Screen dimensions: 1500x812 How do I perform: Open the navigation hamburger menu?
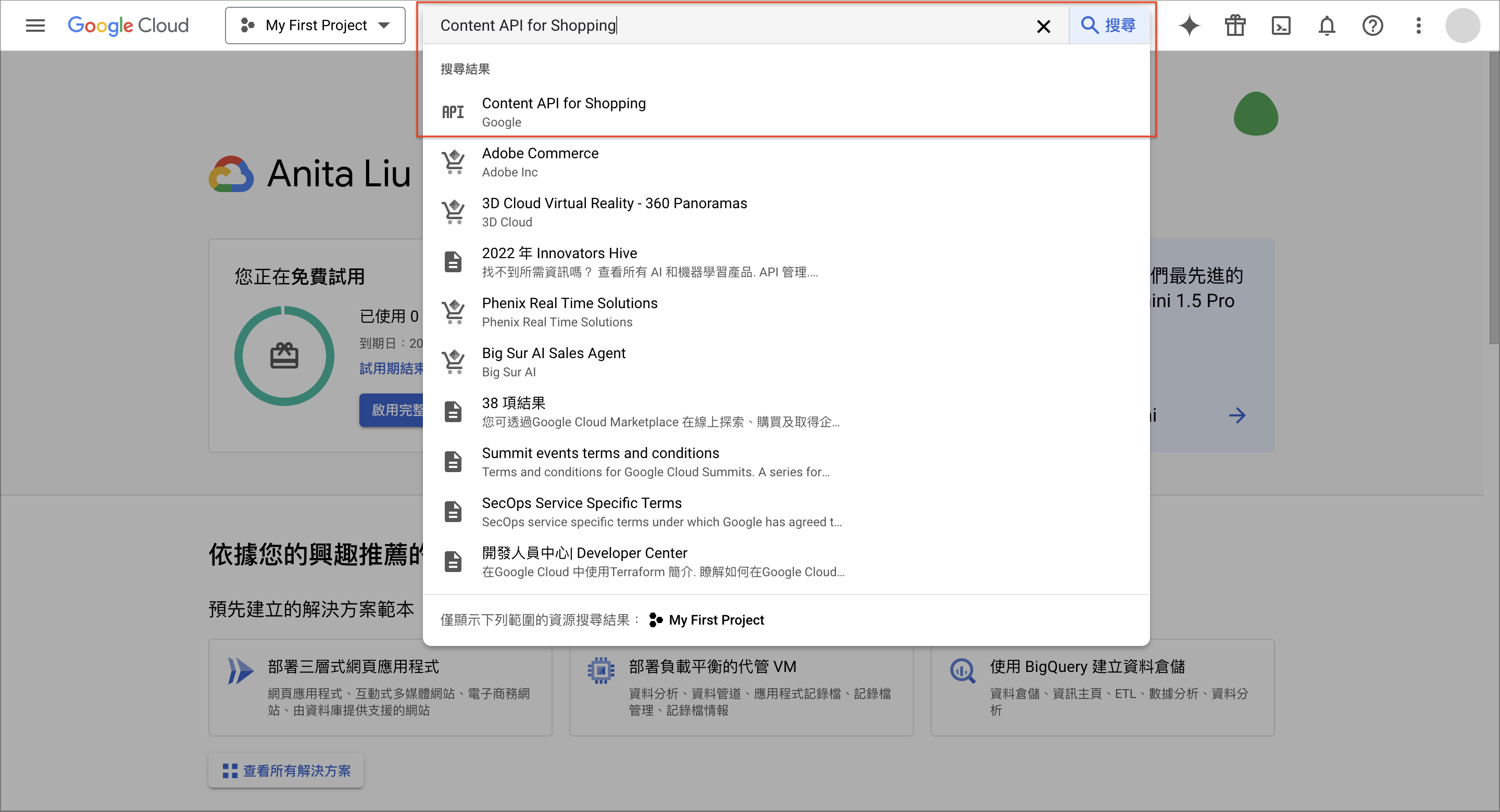coord(34,25)
